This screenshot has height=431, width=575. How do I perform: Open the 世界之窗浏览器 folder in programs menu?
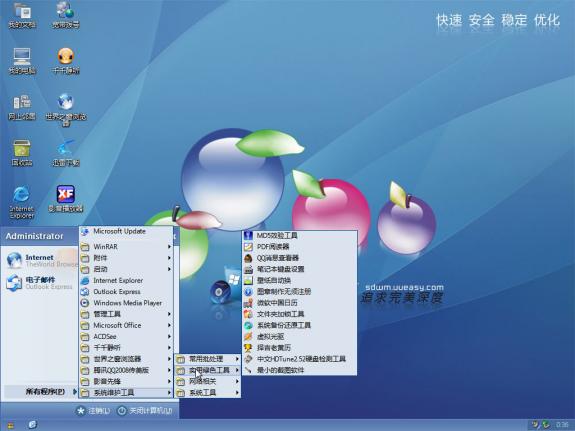(x=126, y=359)
